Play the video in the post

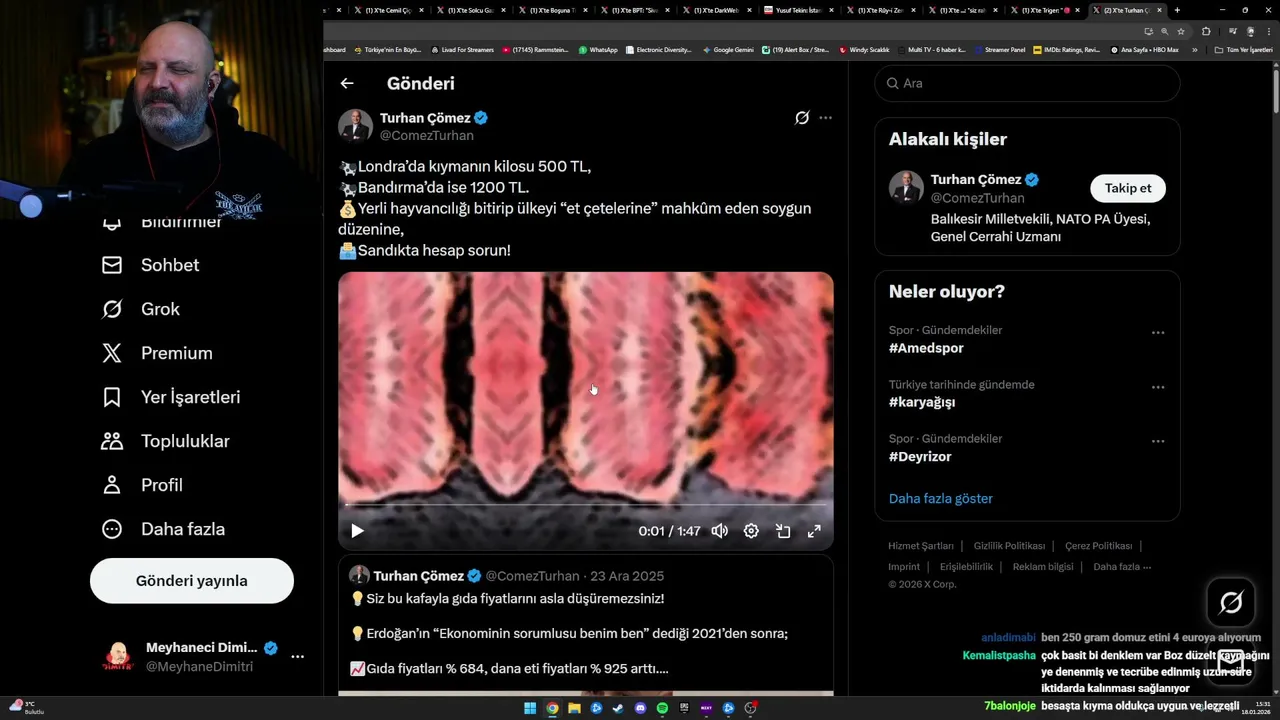(x=357, y=531)
